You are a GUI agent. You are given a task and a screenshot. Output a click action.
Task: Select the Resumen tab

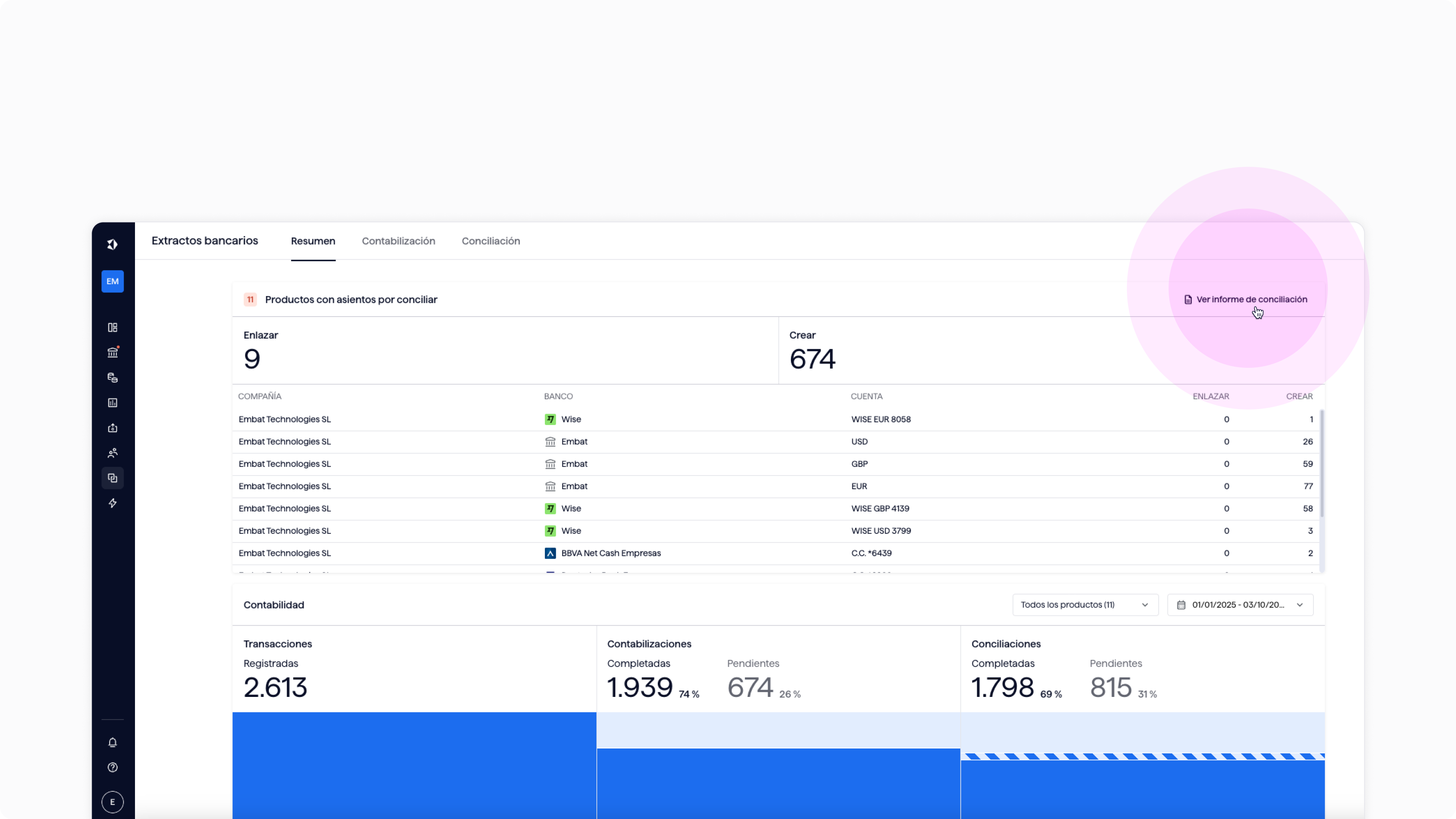pos(313,242)
